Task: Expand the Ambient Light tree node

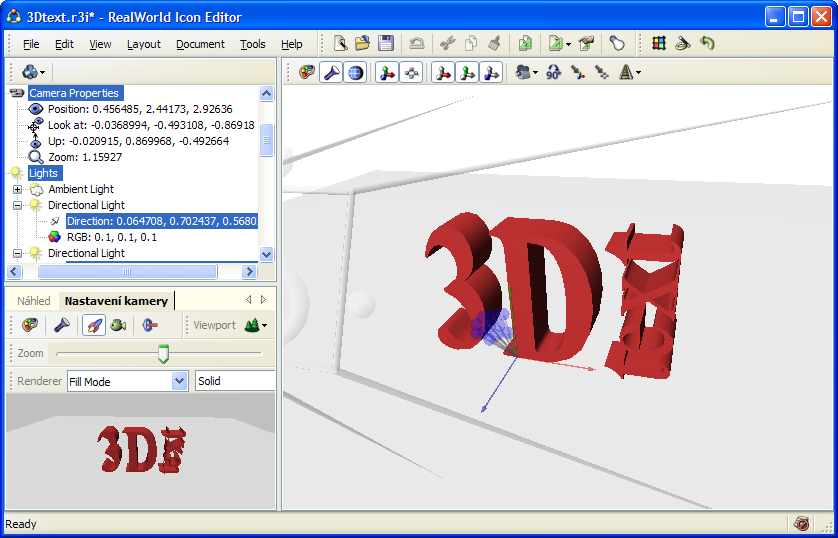Action: (x=18, y=189)
